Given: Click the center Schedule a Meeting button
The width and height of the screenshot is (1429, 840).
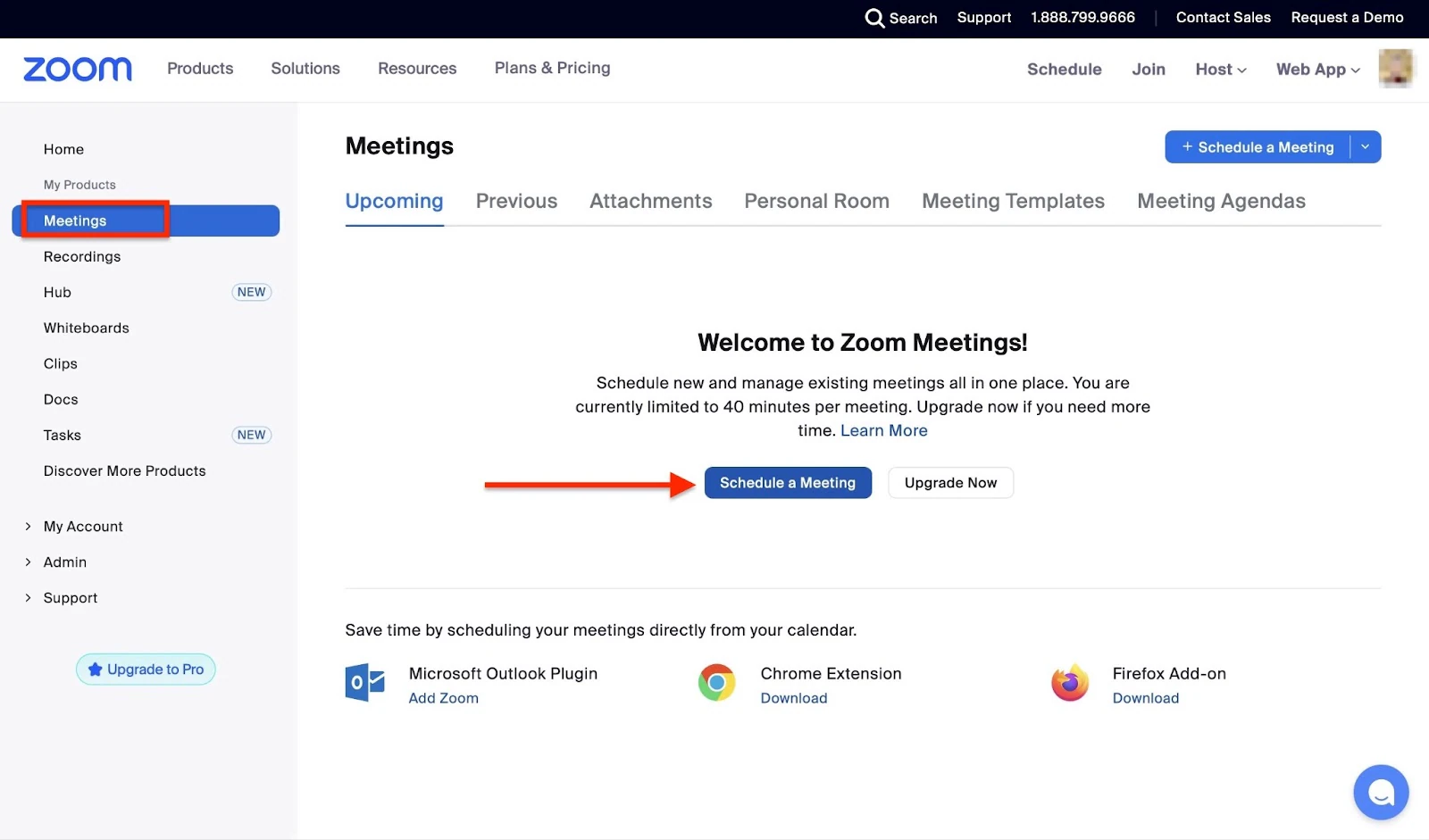Looking at the screenshot, I should tap(788, 483).
